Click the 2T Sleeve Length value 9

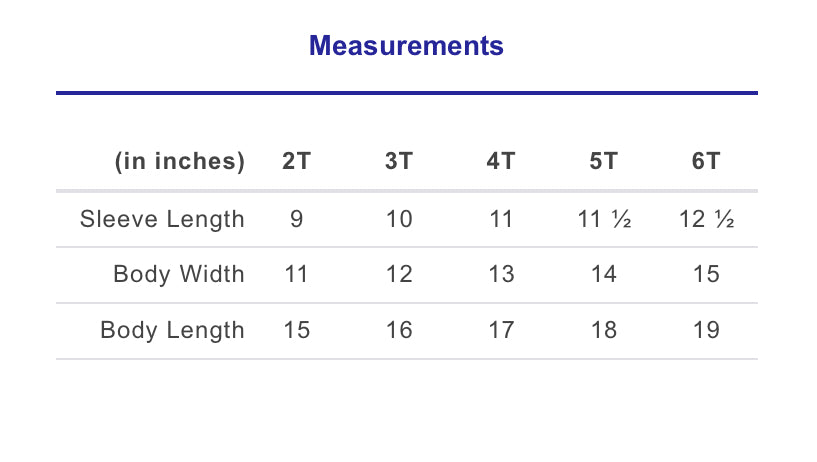point(296,219)
